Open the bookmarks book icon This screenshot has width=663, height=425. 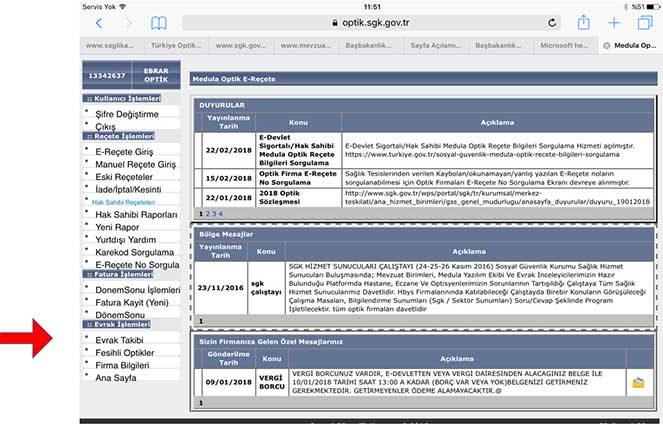click(159, 23)
